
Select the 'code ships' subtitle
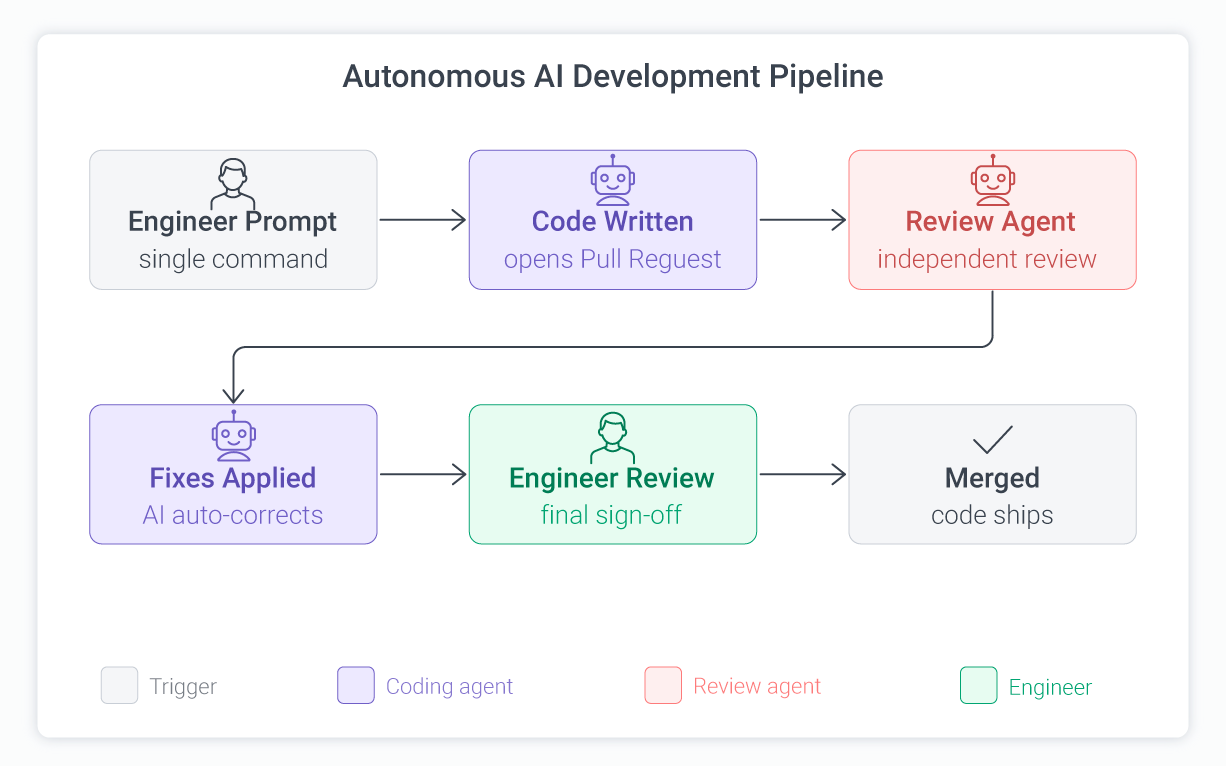pyautogui.click(x=992, y=516)
